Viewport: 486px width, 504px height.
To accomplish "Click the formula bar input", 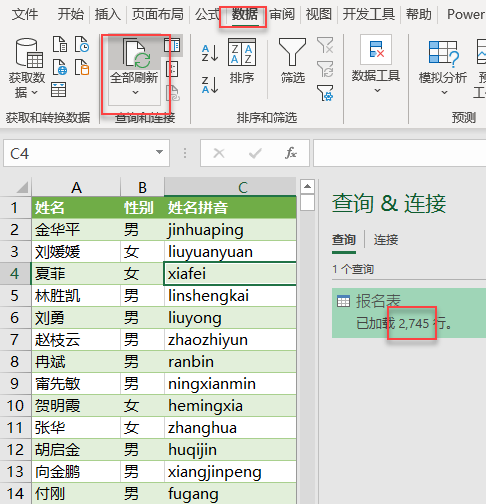I will pos(399,153).
